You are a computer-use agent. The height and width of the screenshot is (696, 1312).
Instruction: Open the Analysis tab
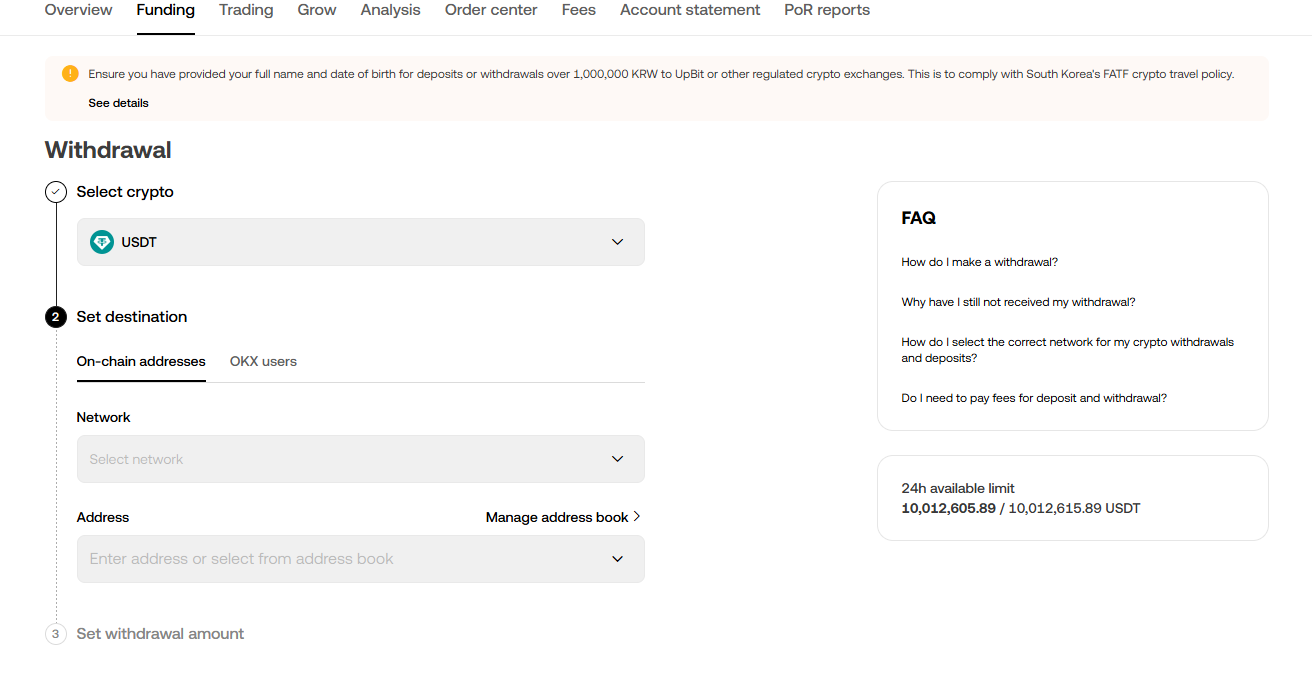(x=391, y=10)
